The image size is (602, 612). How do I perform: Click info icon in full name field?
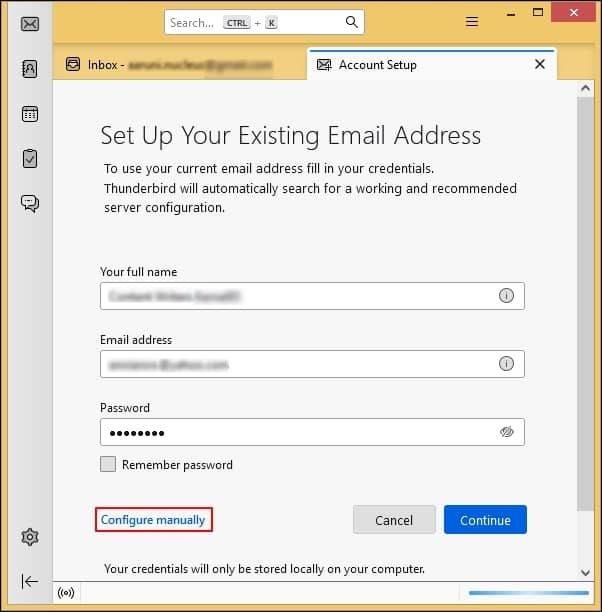(x=506, y=295)
